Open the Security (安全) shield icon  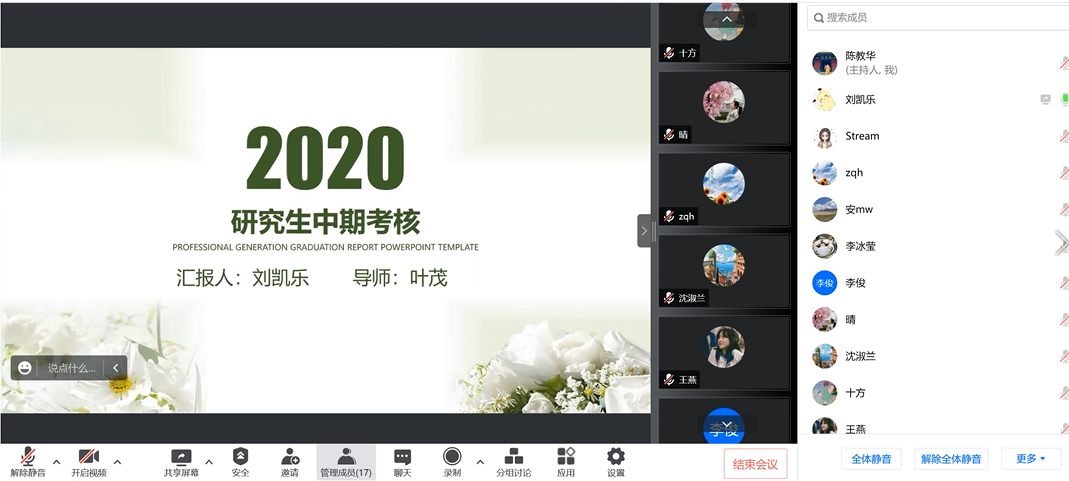tap(240, 457)
